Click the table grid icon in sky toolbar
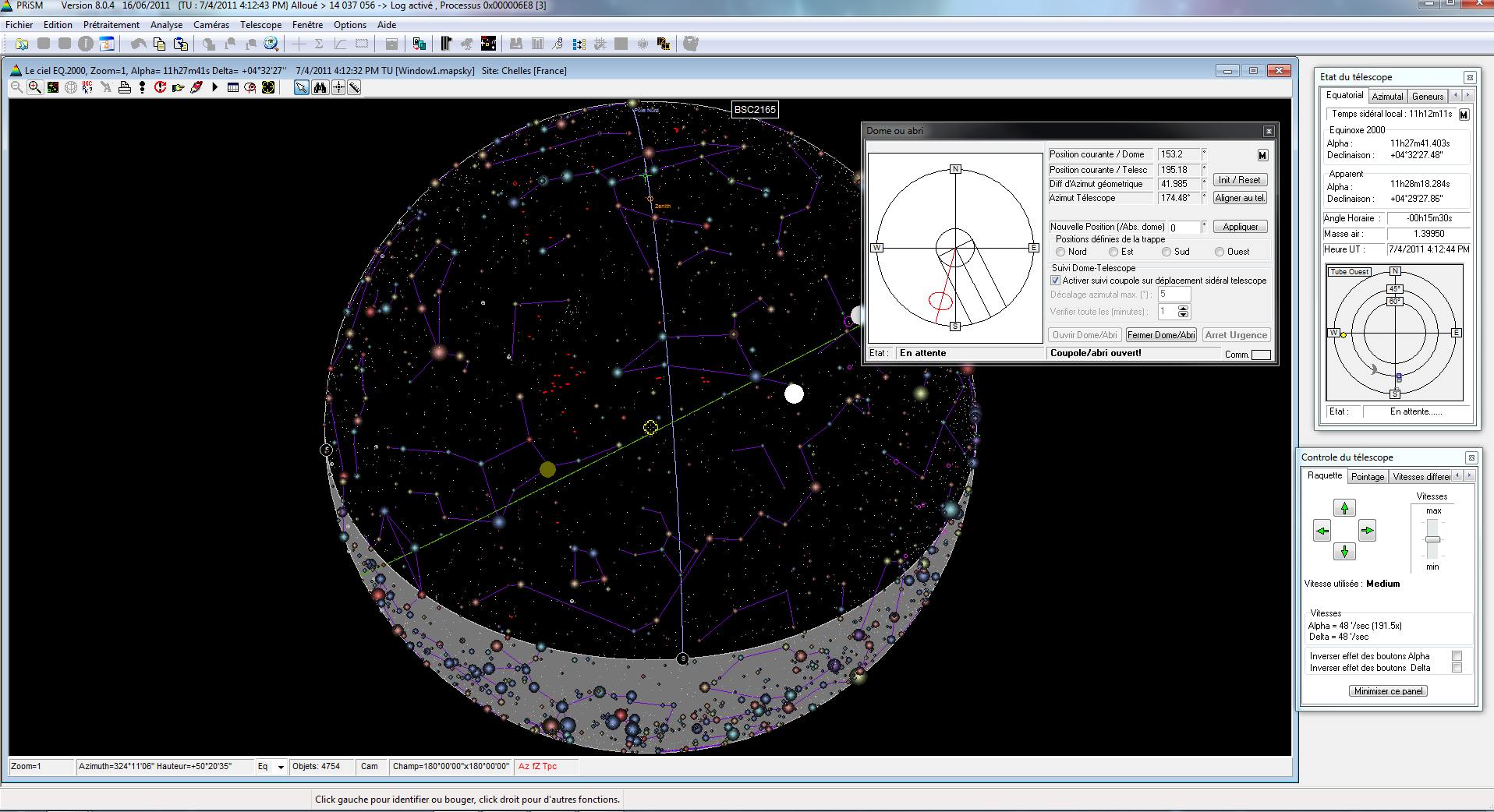Viewport: 1494px width, 812px height. click(232, 87)
